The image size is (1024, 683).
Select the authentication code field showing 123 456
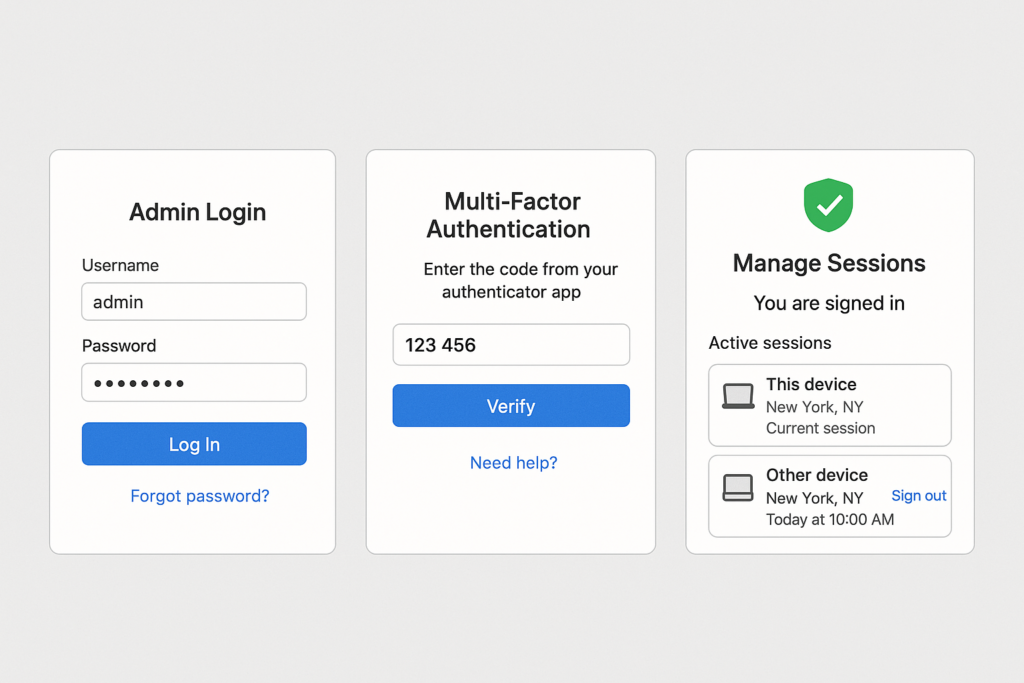[511, 344]
